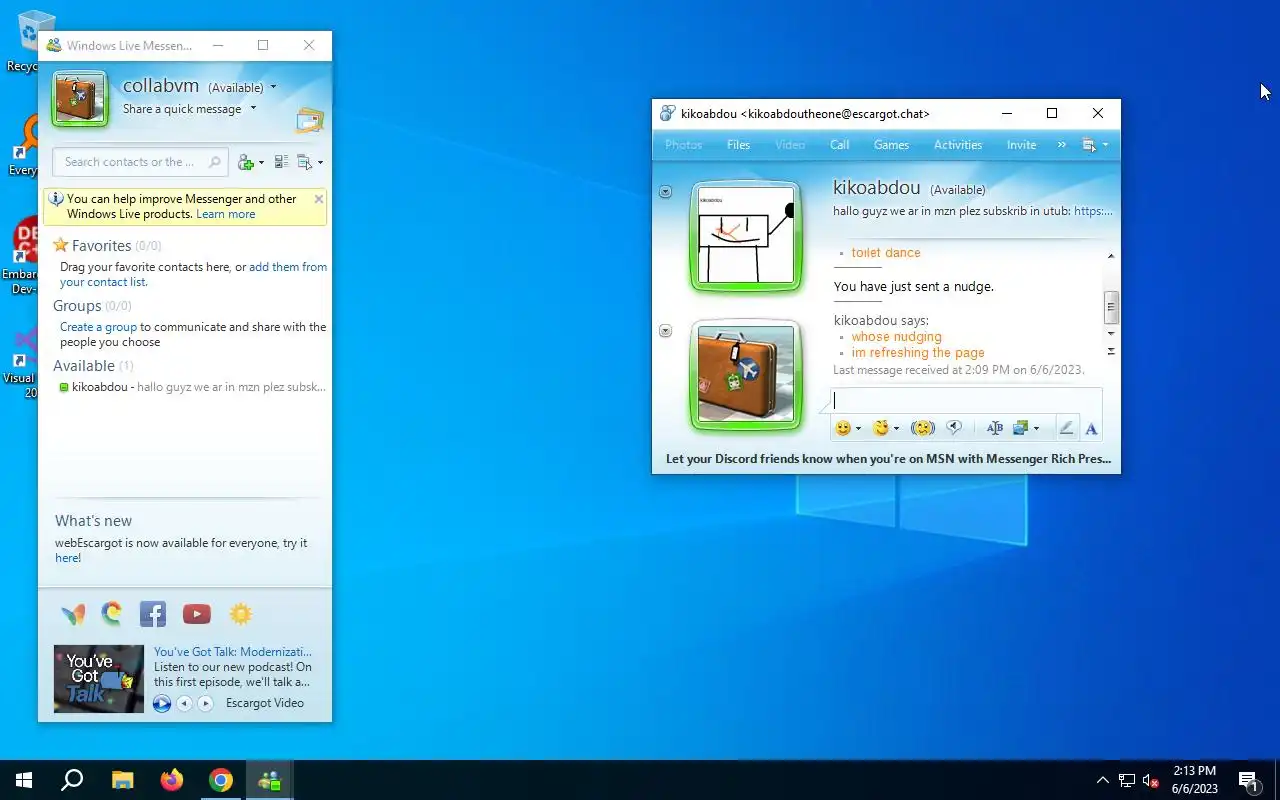Open the Activities menu in chat
This screenshot has height=800, width=1280.
[958, 145]
